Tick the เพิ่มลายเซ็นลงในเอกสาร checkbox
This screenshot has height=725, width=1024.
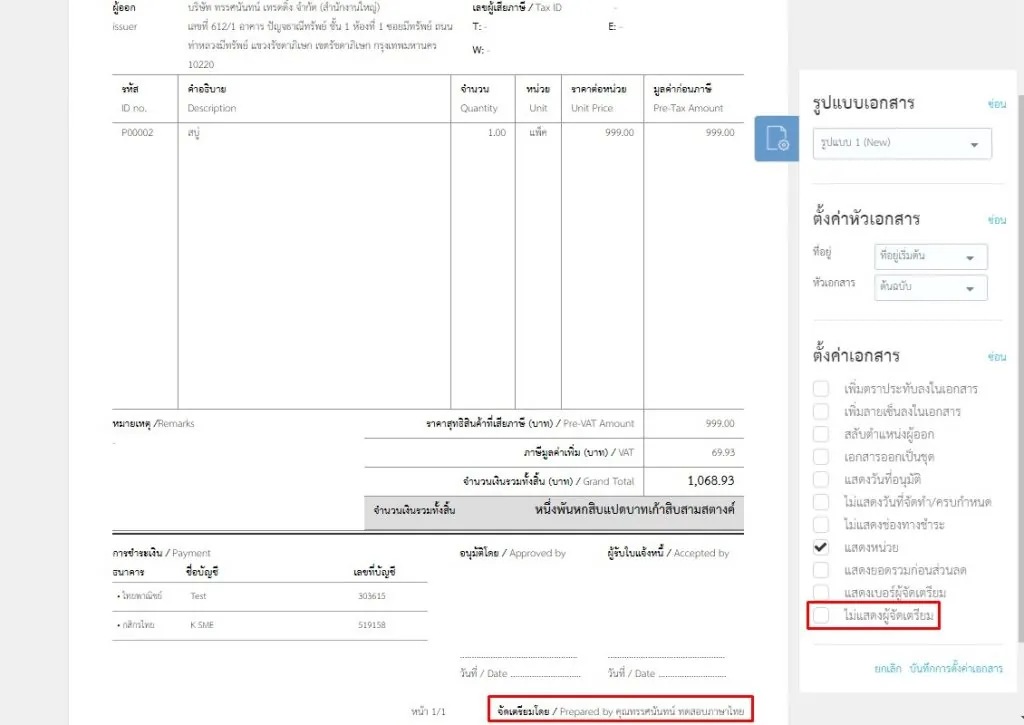[821, 411]
